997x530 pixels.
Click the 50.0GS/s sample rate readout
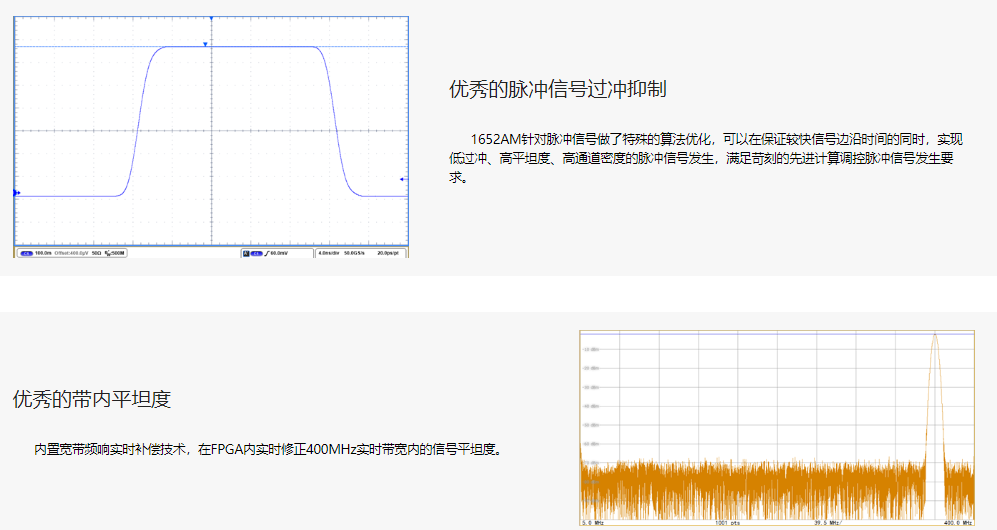[x=354, y=253]
